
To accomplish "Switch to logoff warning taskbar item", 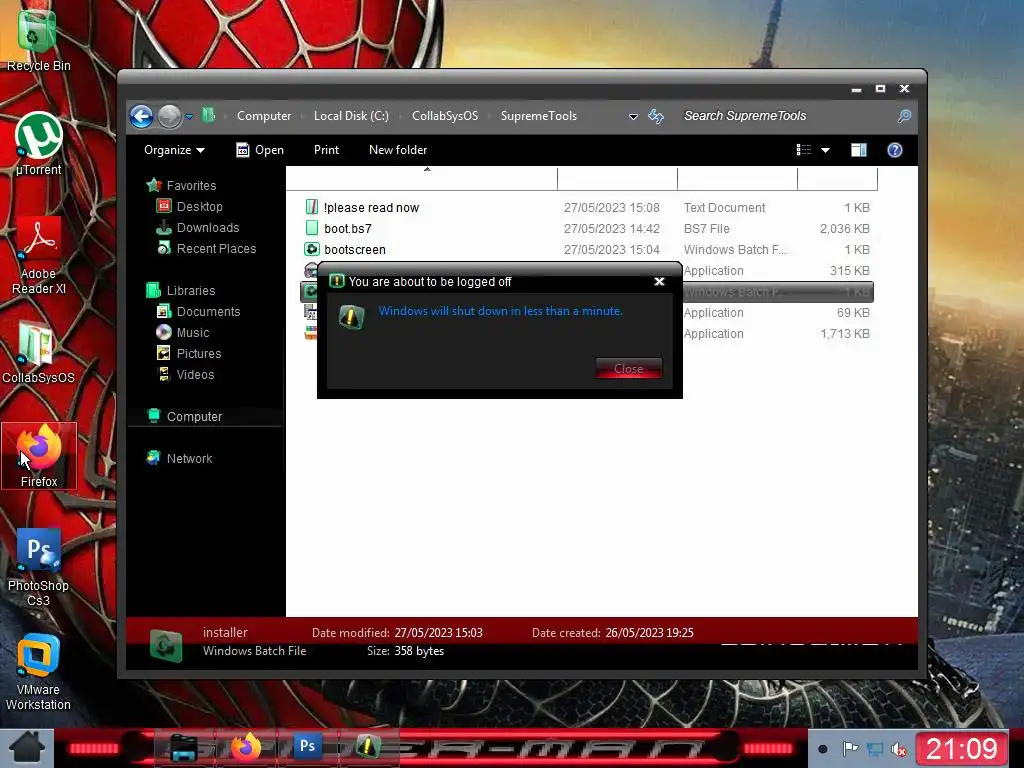I will point(367,748).
